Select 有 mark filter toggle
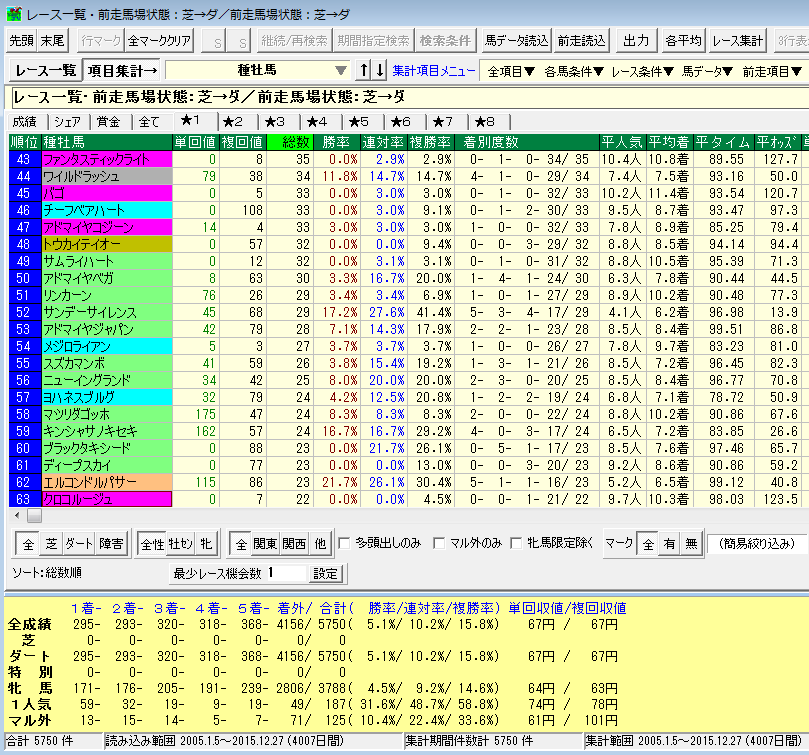The image size is (809, 755). [x=669, y=543]
